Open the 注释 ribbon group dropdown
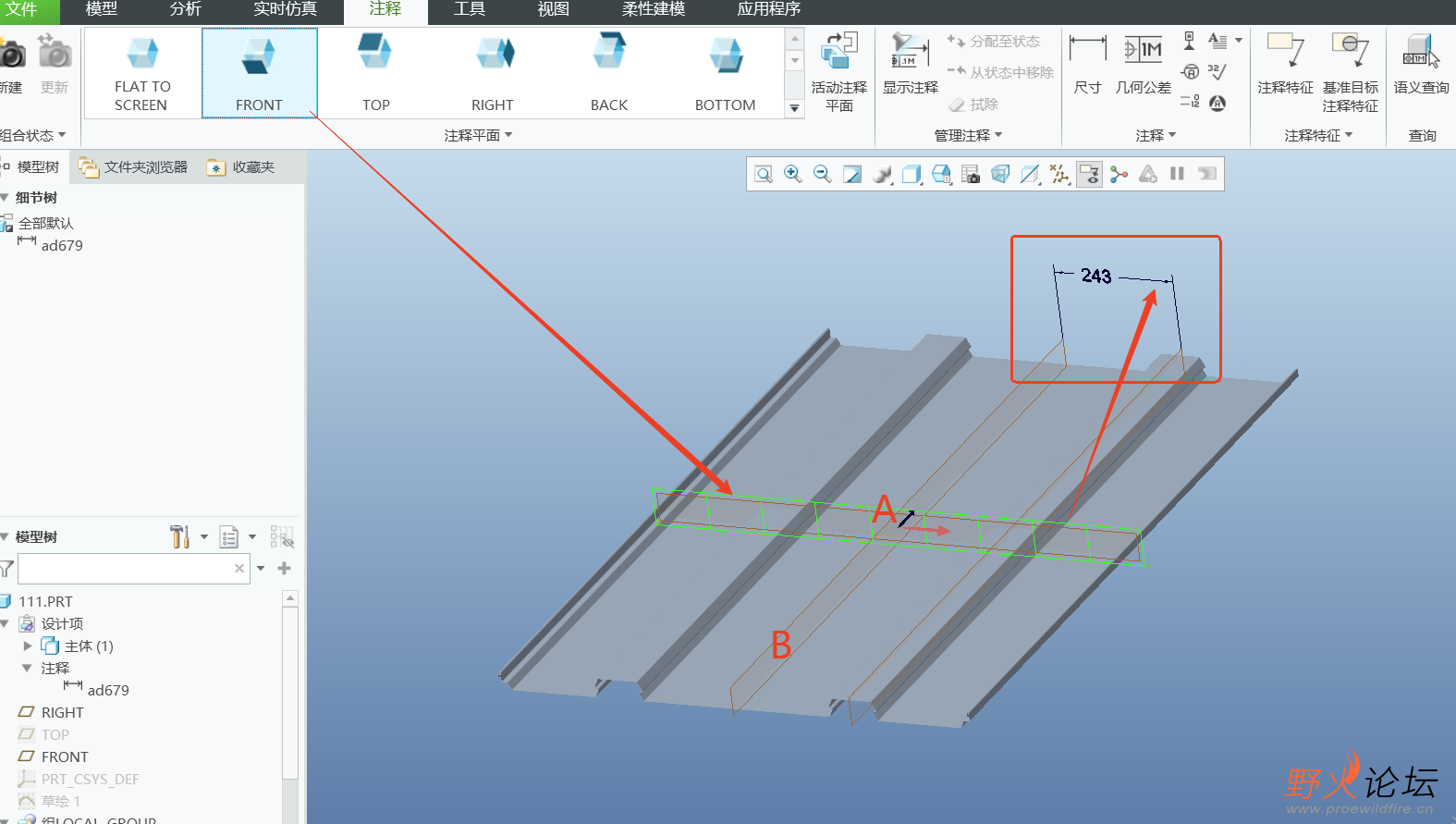The height and width of the screenshot is (824, 1456). pos(1156,135)
